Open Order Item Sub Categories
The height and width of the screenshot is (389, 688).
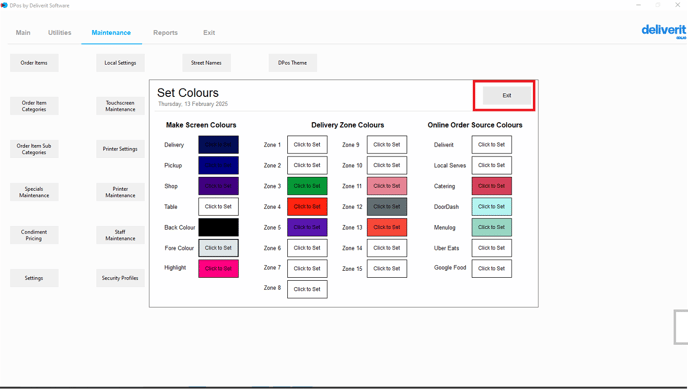tap(34, 149)
